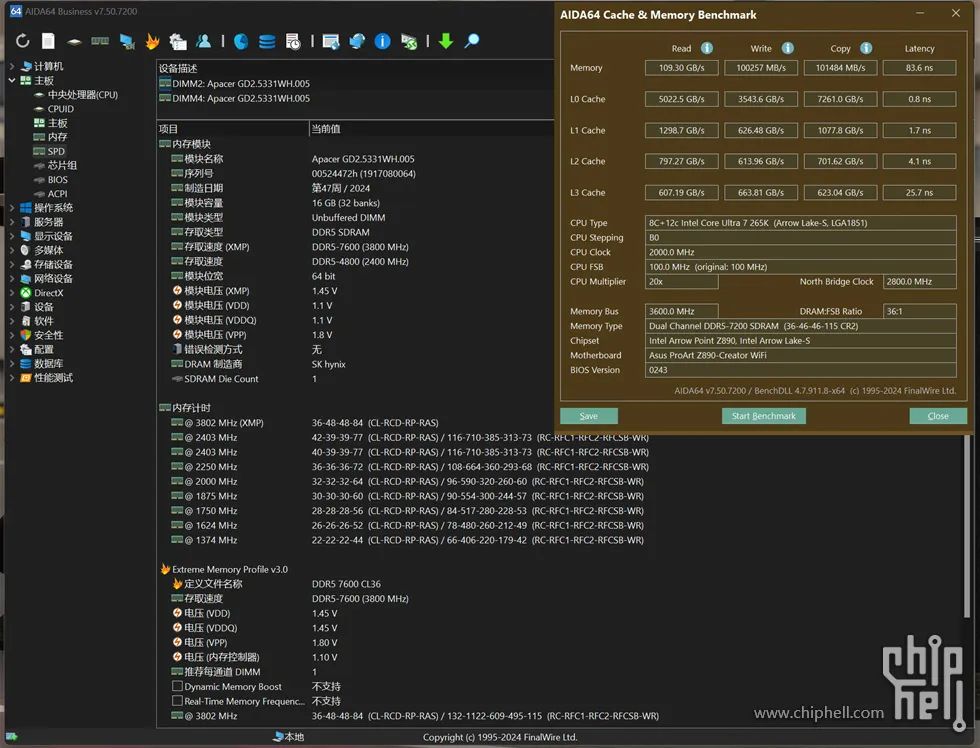Image resolution: width=980 pixels, height=748 pixels.
Task: Expand the 服务器 tree node
Action: [12, 222]
